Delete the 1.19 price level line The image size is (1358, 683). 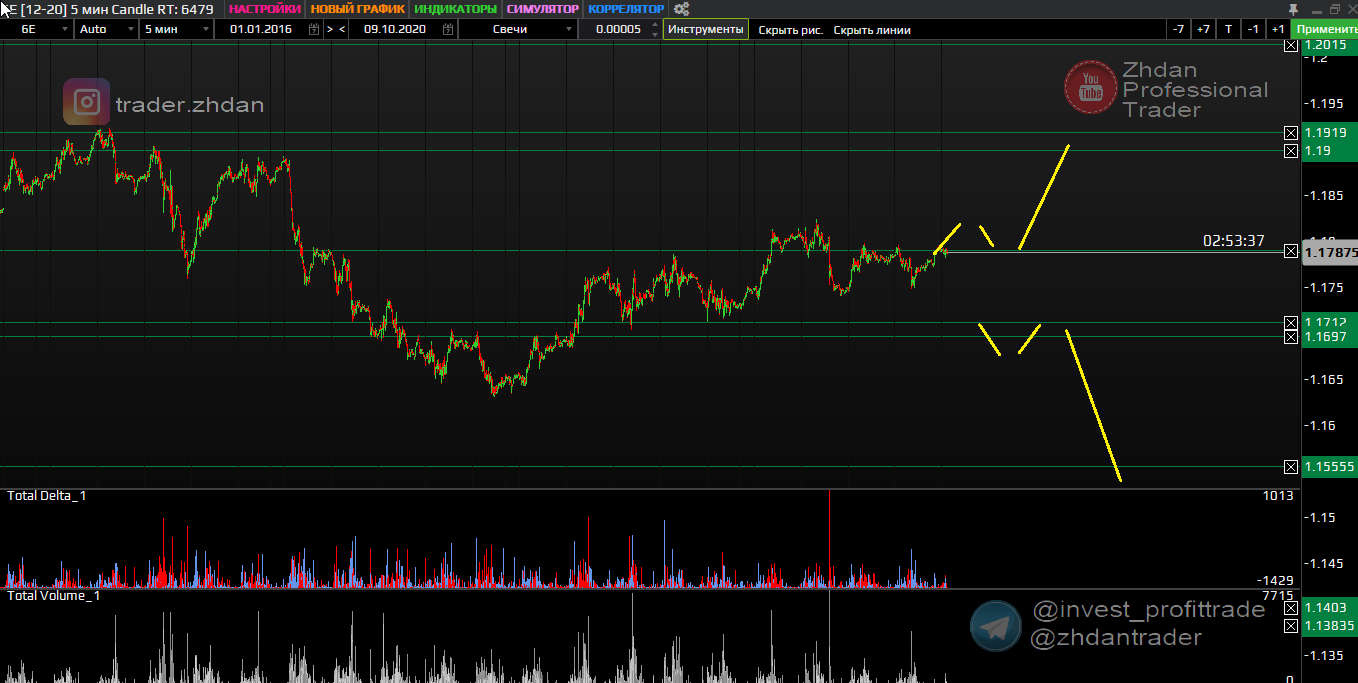tap(1291, 151)
